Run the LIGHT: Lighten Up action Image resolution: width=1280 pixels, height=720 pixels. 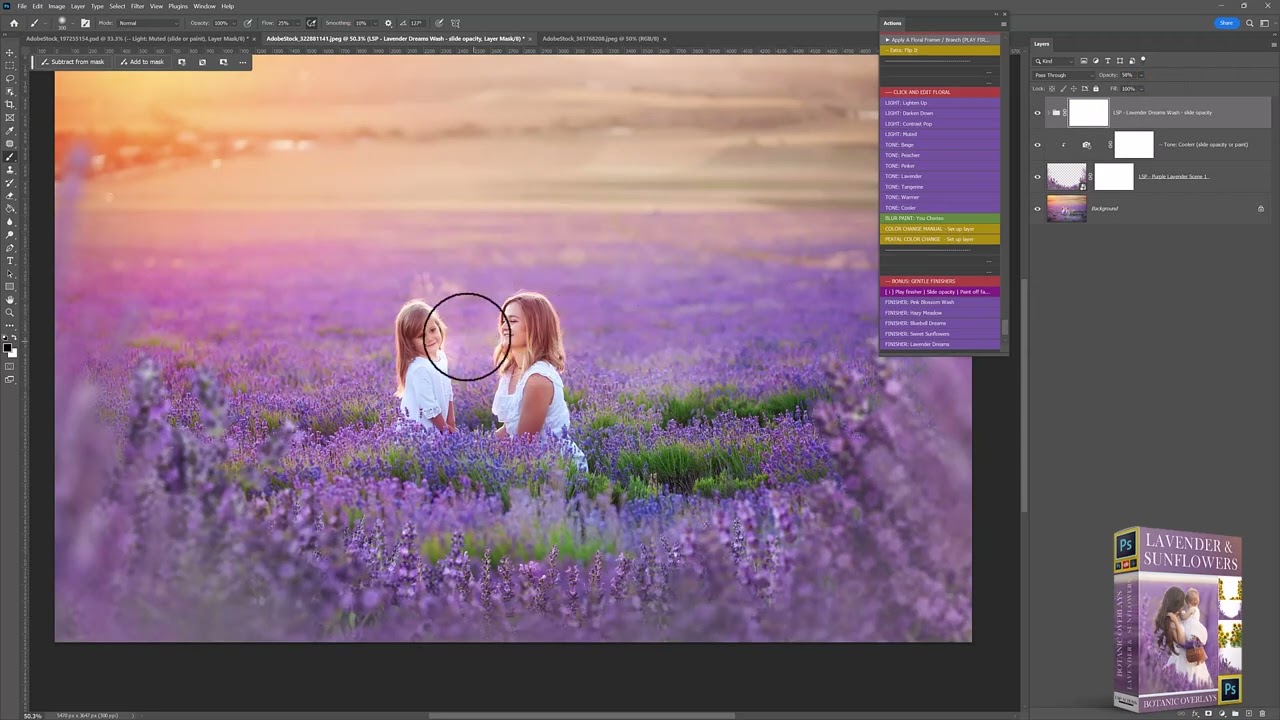940,103
